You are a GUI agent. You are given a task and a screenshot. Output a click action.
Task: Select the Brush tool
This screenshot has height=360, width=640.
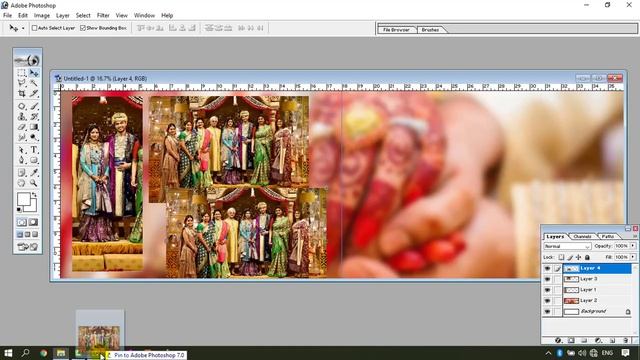pos(34,106)
